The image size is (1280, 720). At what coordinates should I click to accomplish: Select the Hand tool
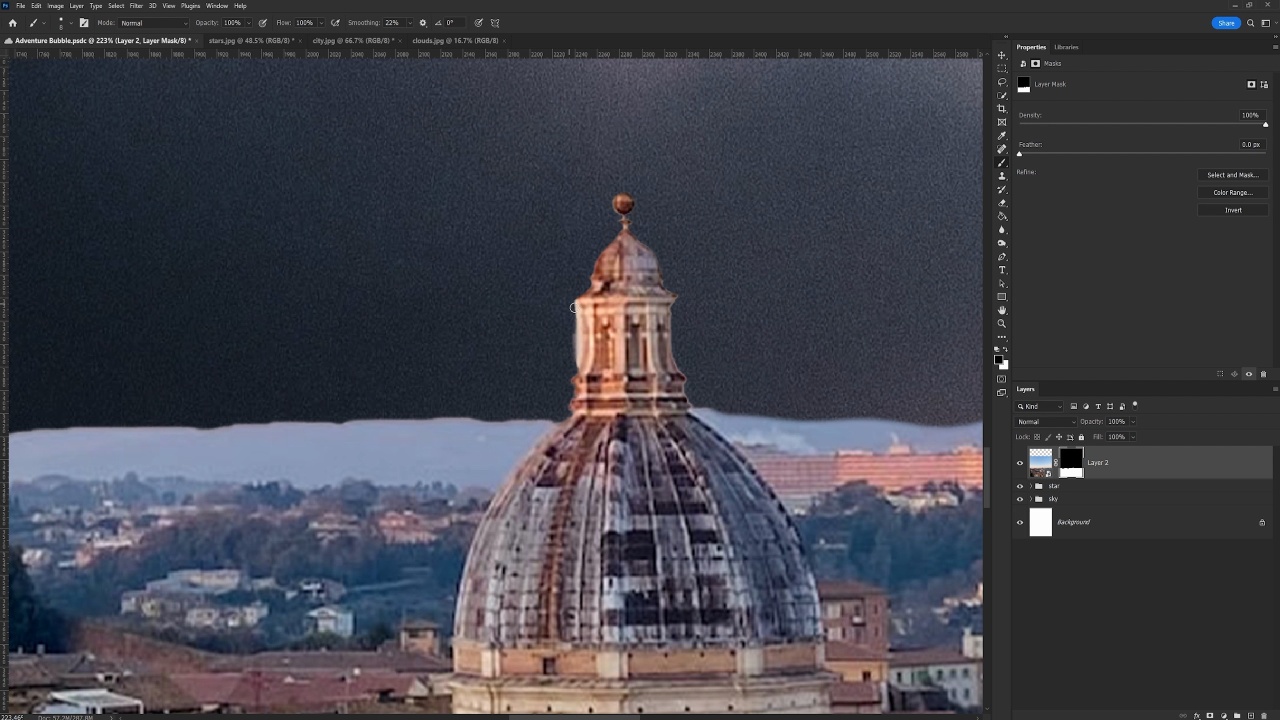click(x=1002, y=310)
